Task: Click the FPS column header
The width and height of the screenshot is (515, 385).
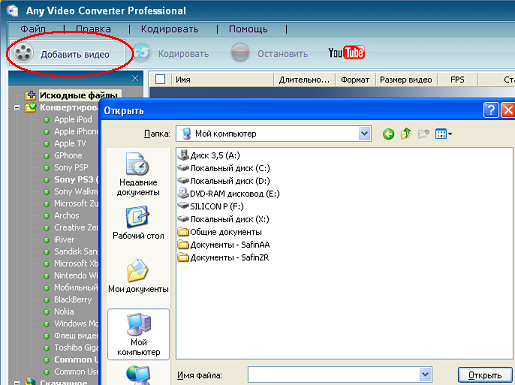Action: click(457, 80)
